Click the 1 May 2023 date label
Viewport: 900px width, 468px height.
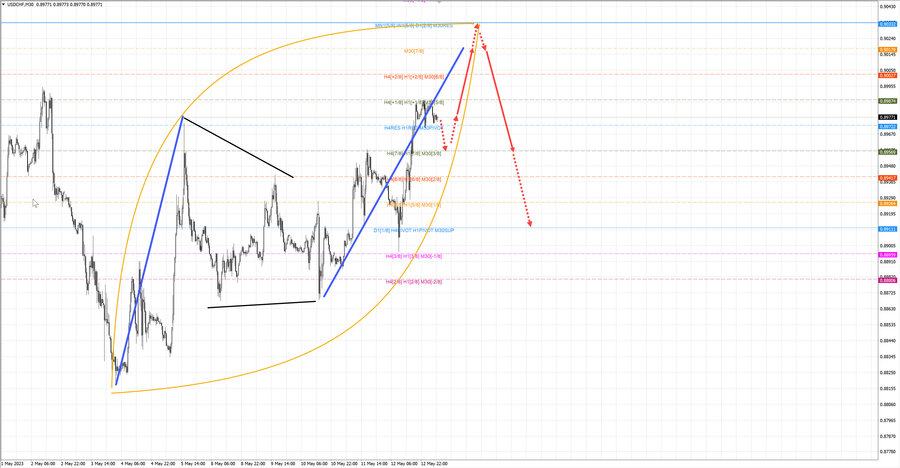point(12,463)
